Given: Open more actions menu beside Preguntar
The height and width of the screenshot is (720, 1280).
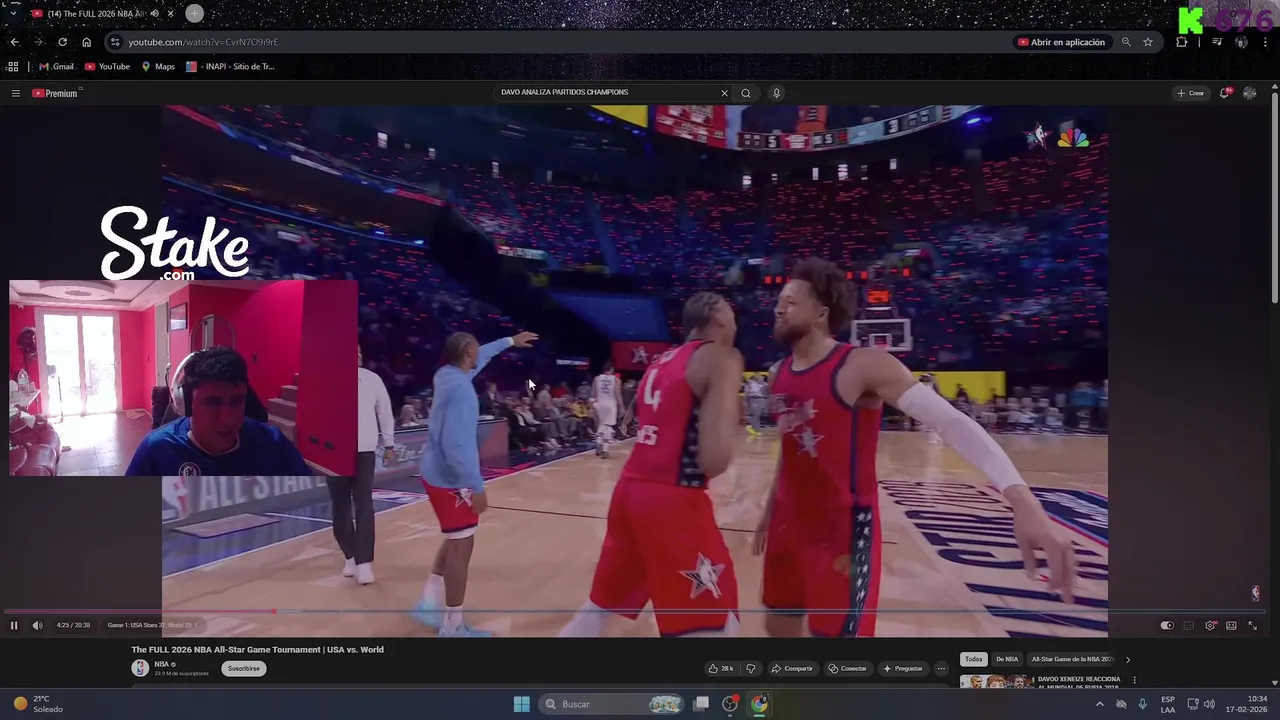Looking at the screenshot, I should tap(941, 668).
